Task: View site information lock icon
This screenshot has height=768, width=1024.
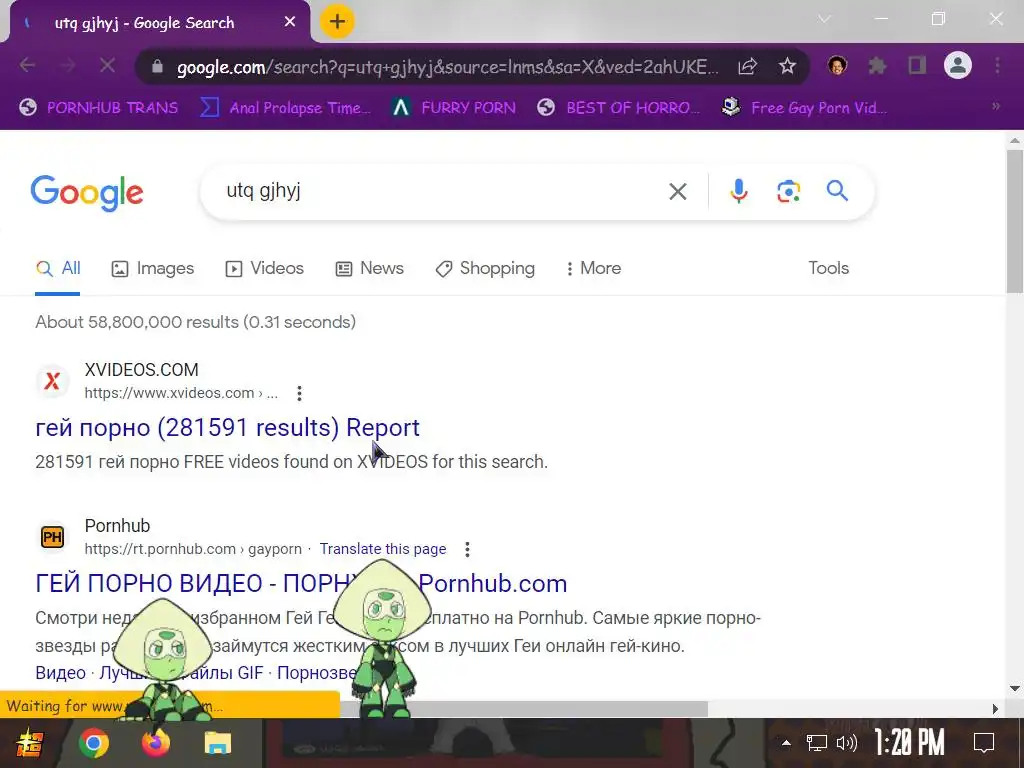Action: point(157,66)
